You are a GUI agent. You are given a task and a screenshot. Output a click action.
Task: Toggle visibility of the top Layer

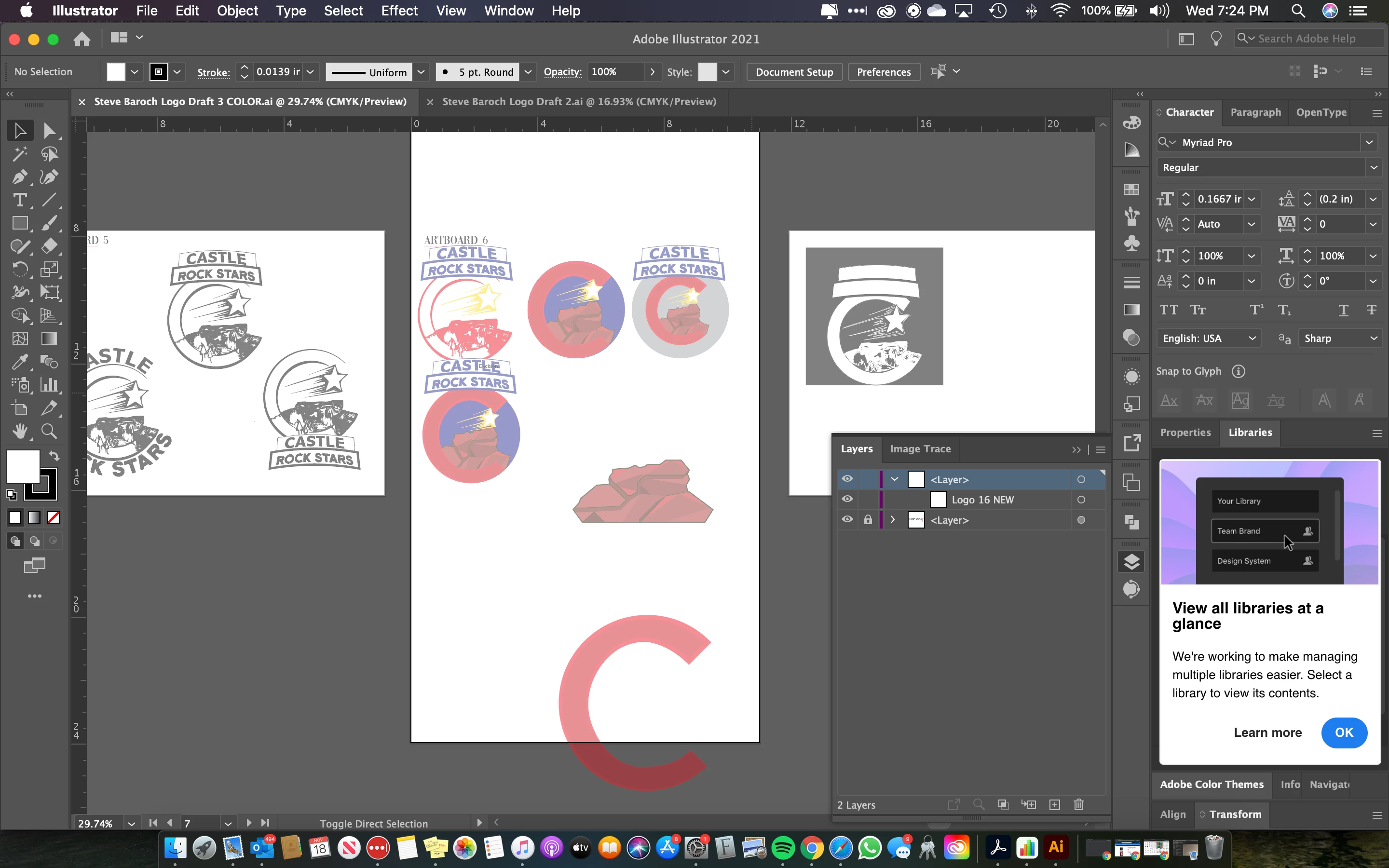coord(847,479)
